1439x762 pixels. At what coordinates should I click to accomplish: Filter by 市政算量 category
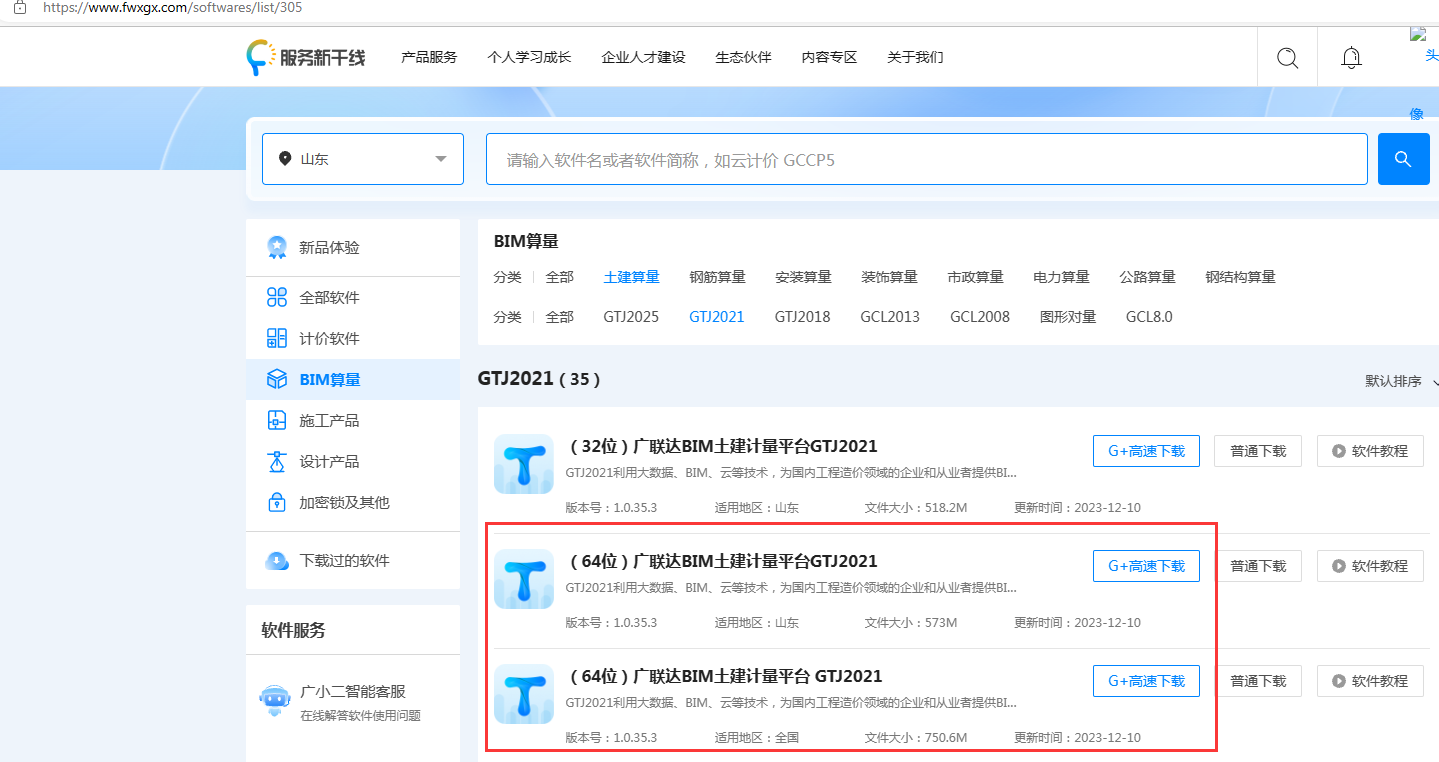(975, 277)
